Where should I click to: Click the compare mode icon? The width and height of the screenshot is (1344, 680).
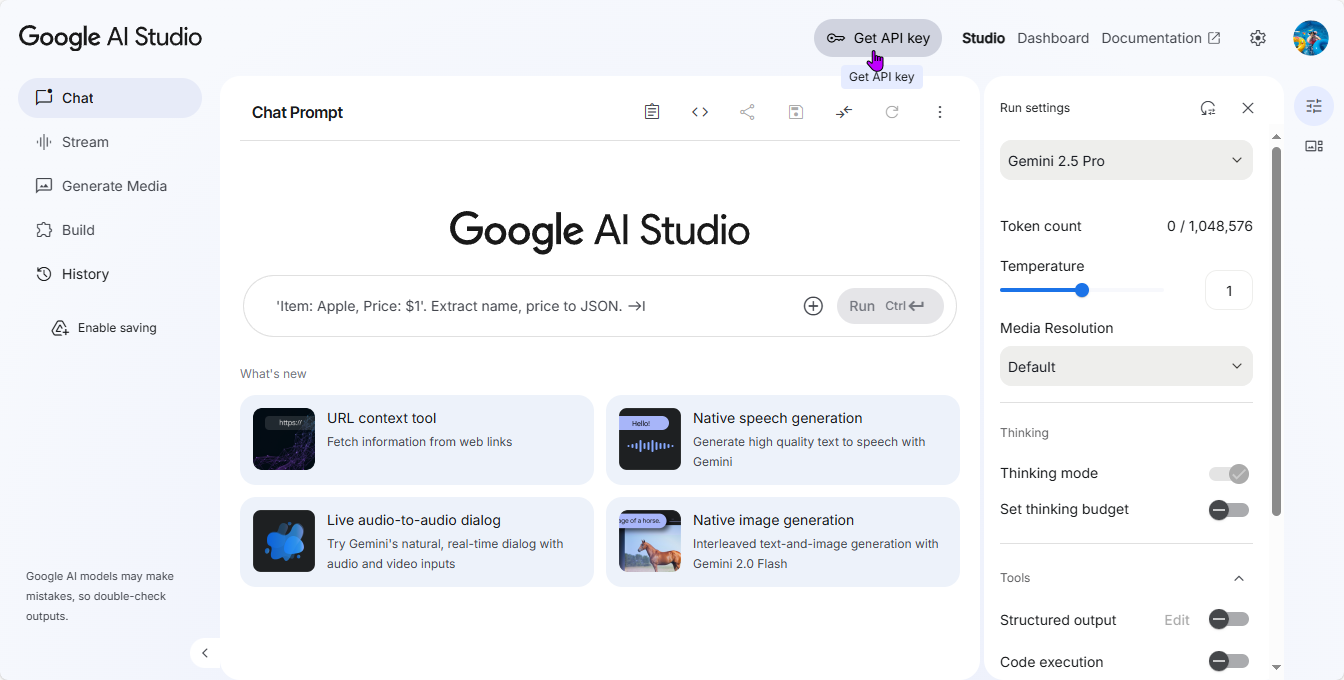[844, 112]
